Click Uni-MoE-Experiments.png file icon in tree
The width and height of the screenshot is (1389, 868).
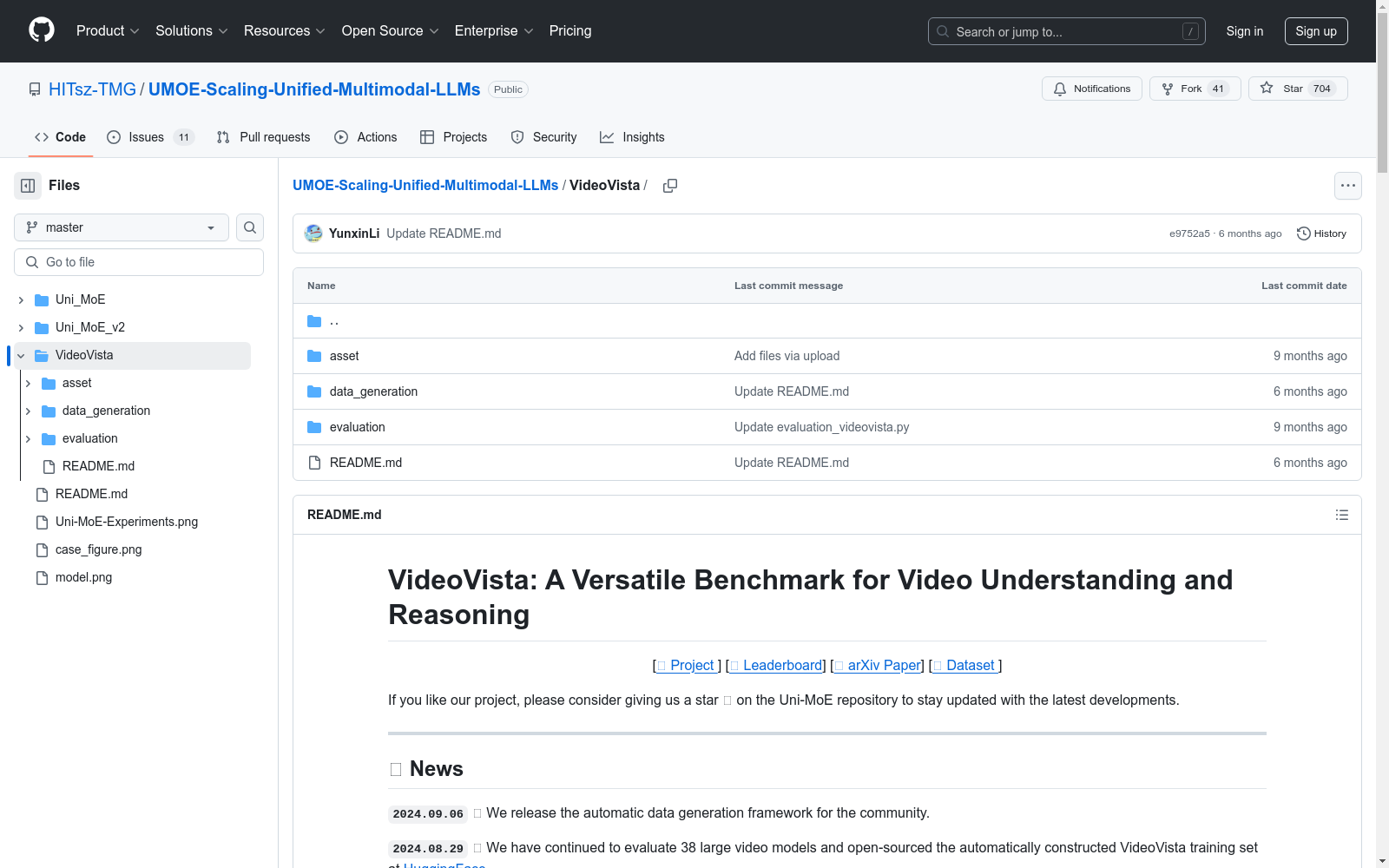42,522
